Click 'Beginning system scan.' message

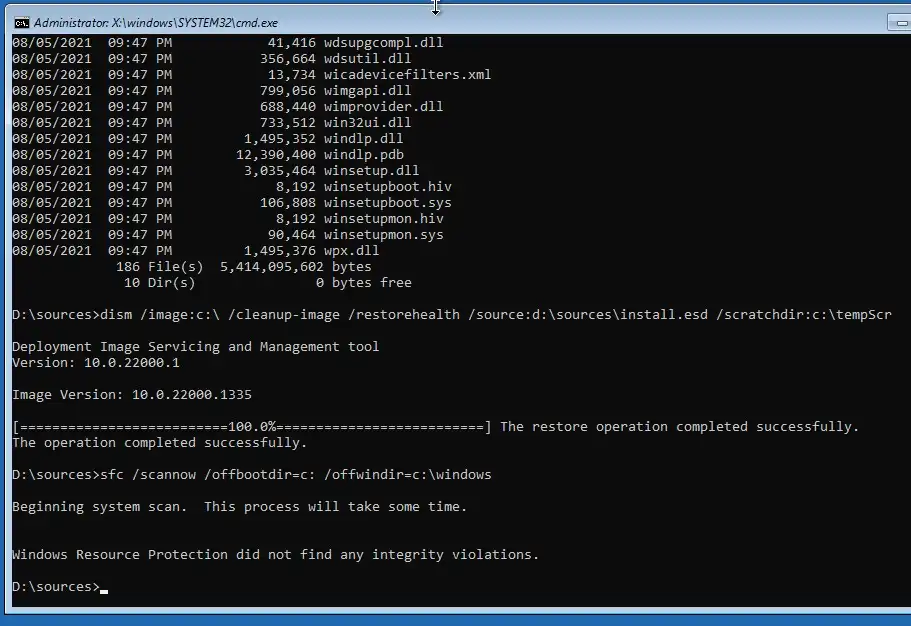(x=99, y=506)
